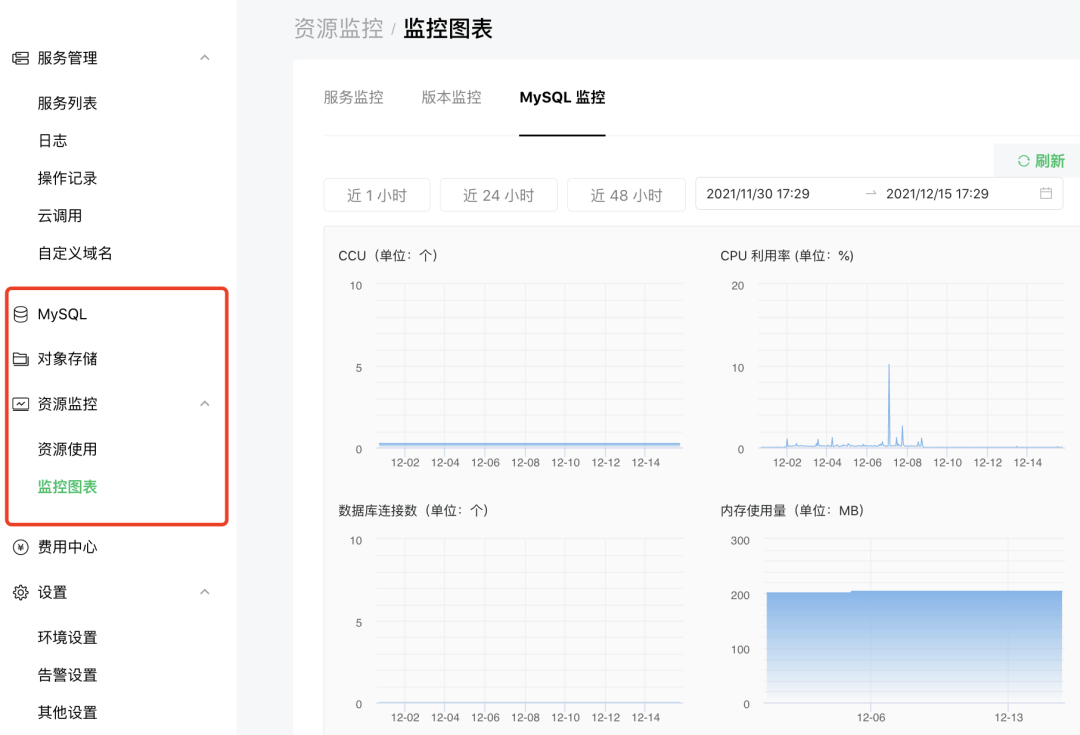Viewport: 1080px width, 735px height.
Task: Open 服务列表 in the sidebar
Action: click(x=67, y=103)
